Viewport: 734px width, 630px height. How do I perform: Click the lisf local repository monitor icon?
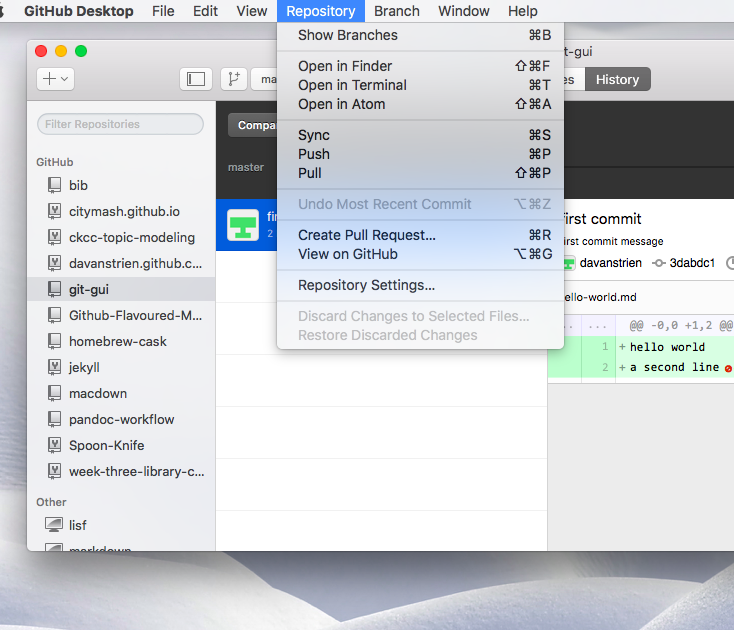tap(54, 525)
